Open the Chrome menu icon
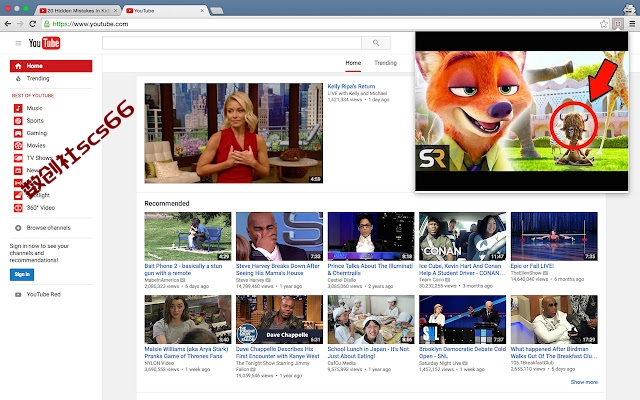This screenshot has width=640, height=400. [632, 24]
